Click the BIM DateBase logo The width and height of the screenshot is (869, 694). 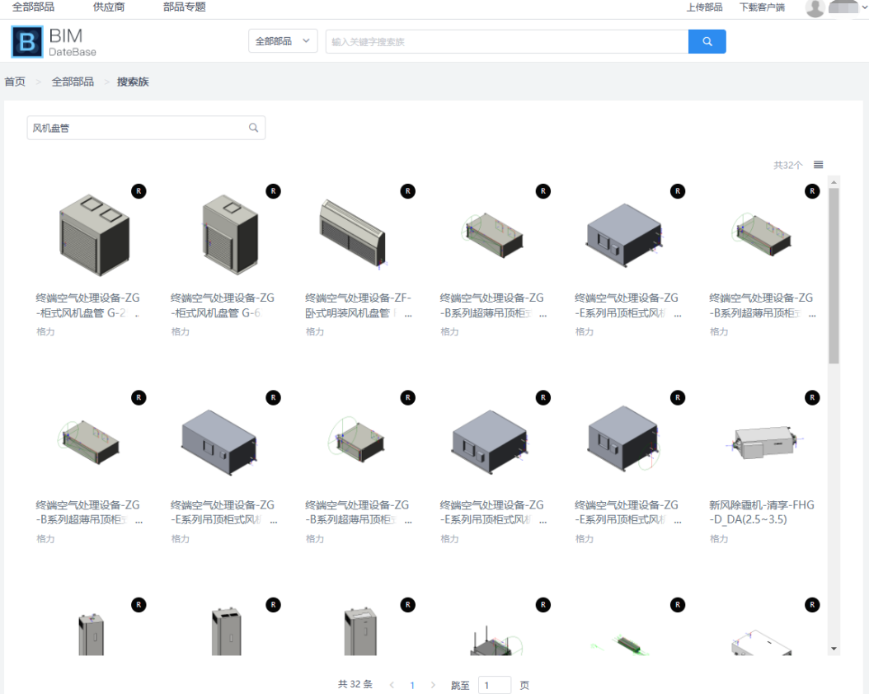[54, 42]
